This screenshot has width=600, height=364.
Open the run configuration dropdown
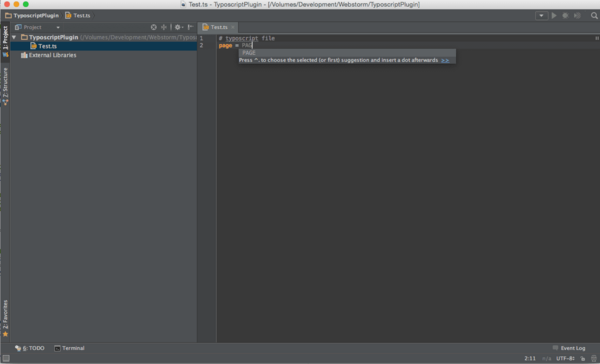541,16
